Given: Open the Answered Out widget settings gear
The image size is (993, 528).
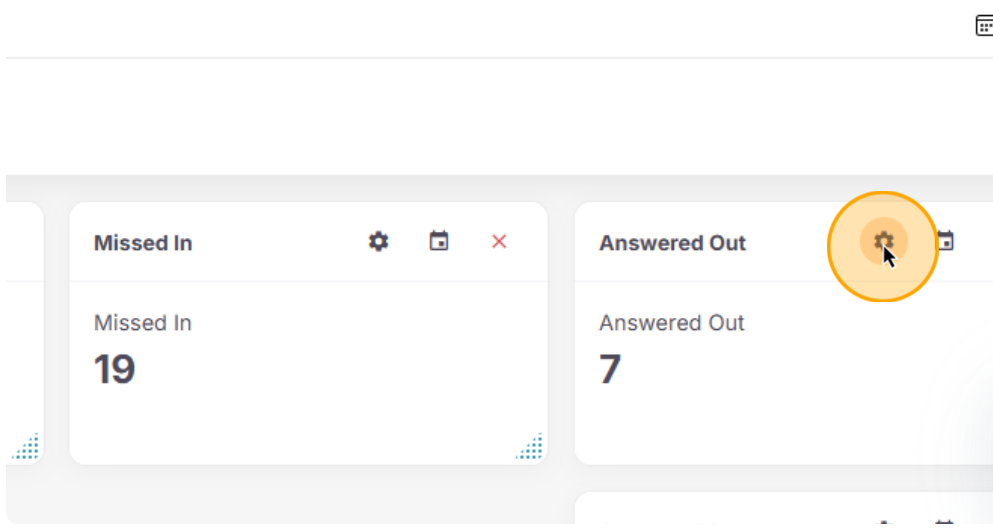Looking at the screenshot, I should [883, 242].
